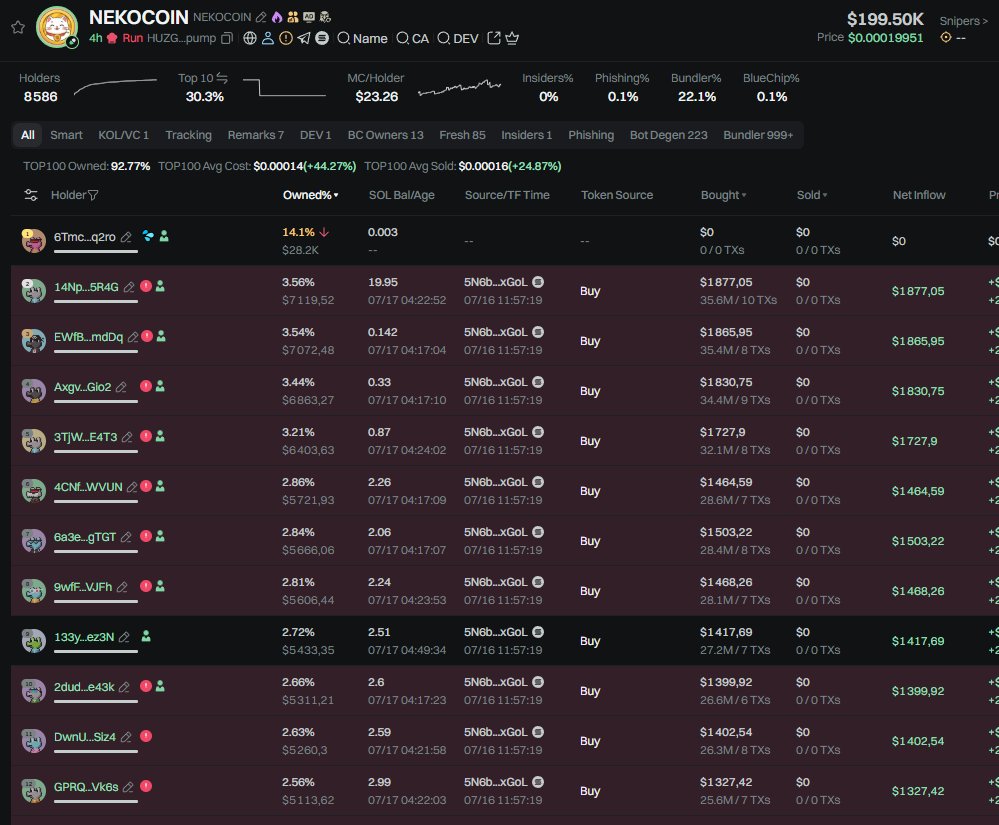Screen dimensions: 999x825
Task: Click the green person icon on 133y...ez3N row
Action: point(146,636)
